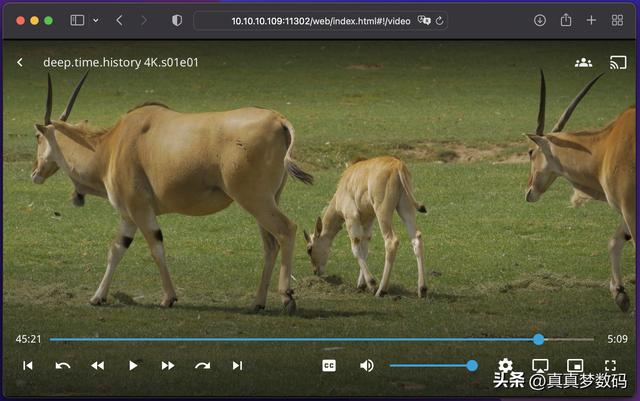Expand the sidebar dropdown chevron
This screenshot has width=640, height=401.
click(x=96, y=20)
